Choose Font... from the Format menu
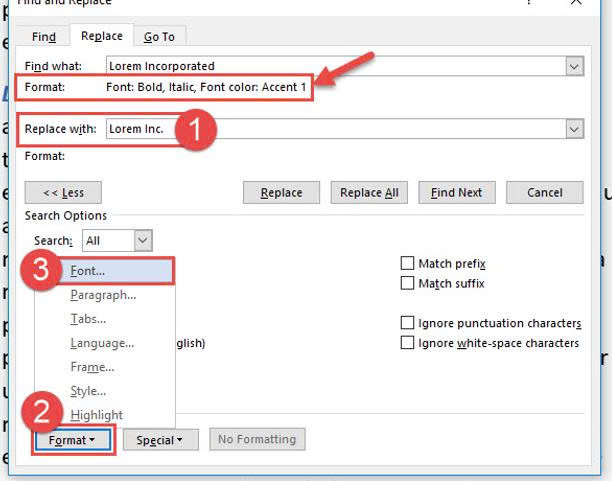 (x=88, y=271)
